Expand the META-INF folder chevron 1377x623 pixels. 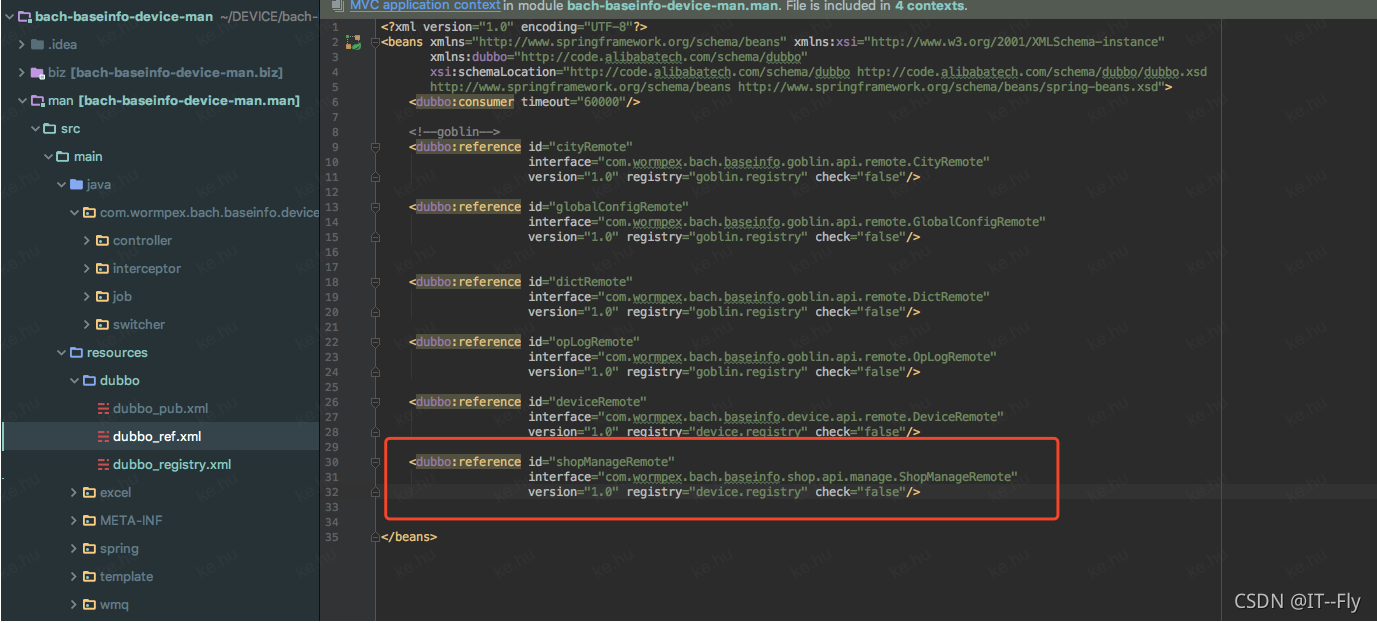(x=74, y=521)
